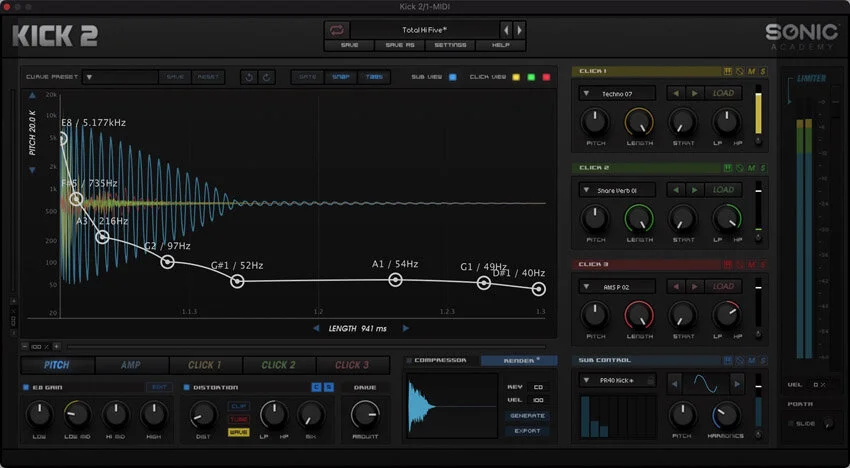Click the redo curve arrow icon
This screenshot has width=850, height=468.
tap(266, 77)
